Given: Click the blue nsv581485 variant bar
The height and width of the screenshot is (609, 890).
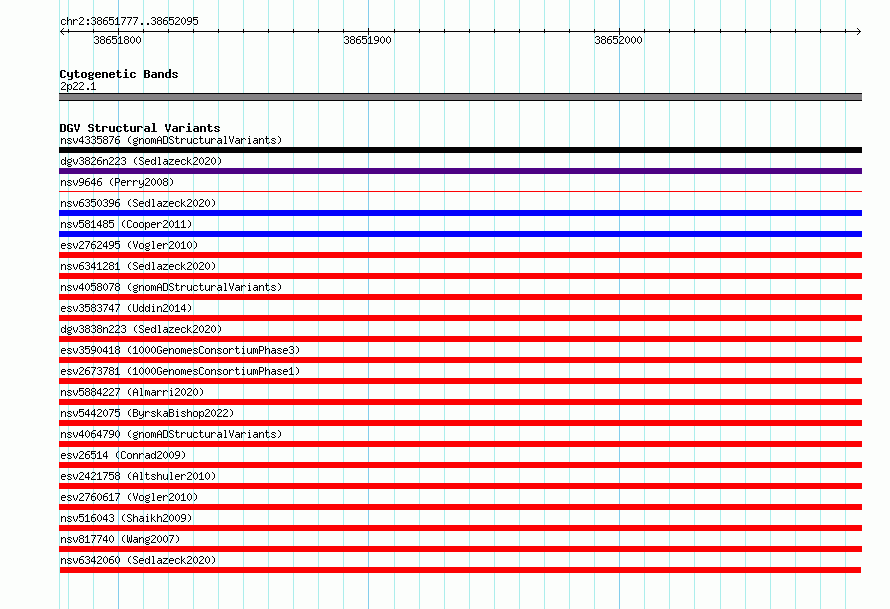Looking at the screenshot, I should coord(460,234).
